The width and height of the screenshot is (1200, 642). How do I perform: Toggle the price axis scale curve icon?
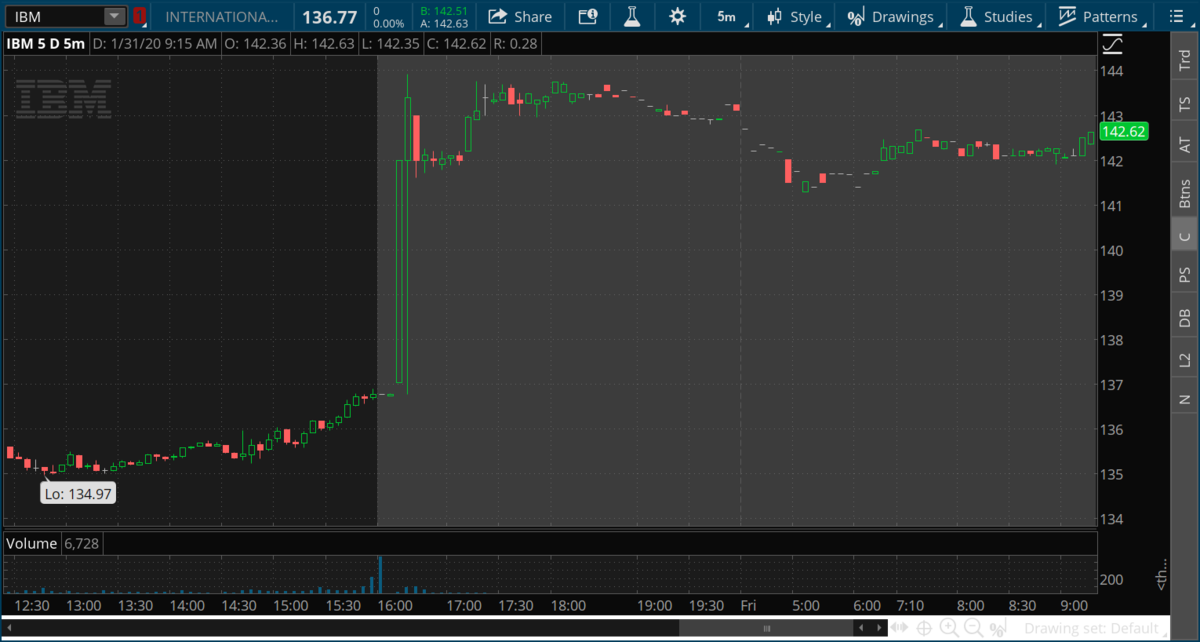(x=1112, y=44)
